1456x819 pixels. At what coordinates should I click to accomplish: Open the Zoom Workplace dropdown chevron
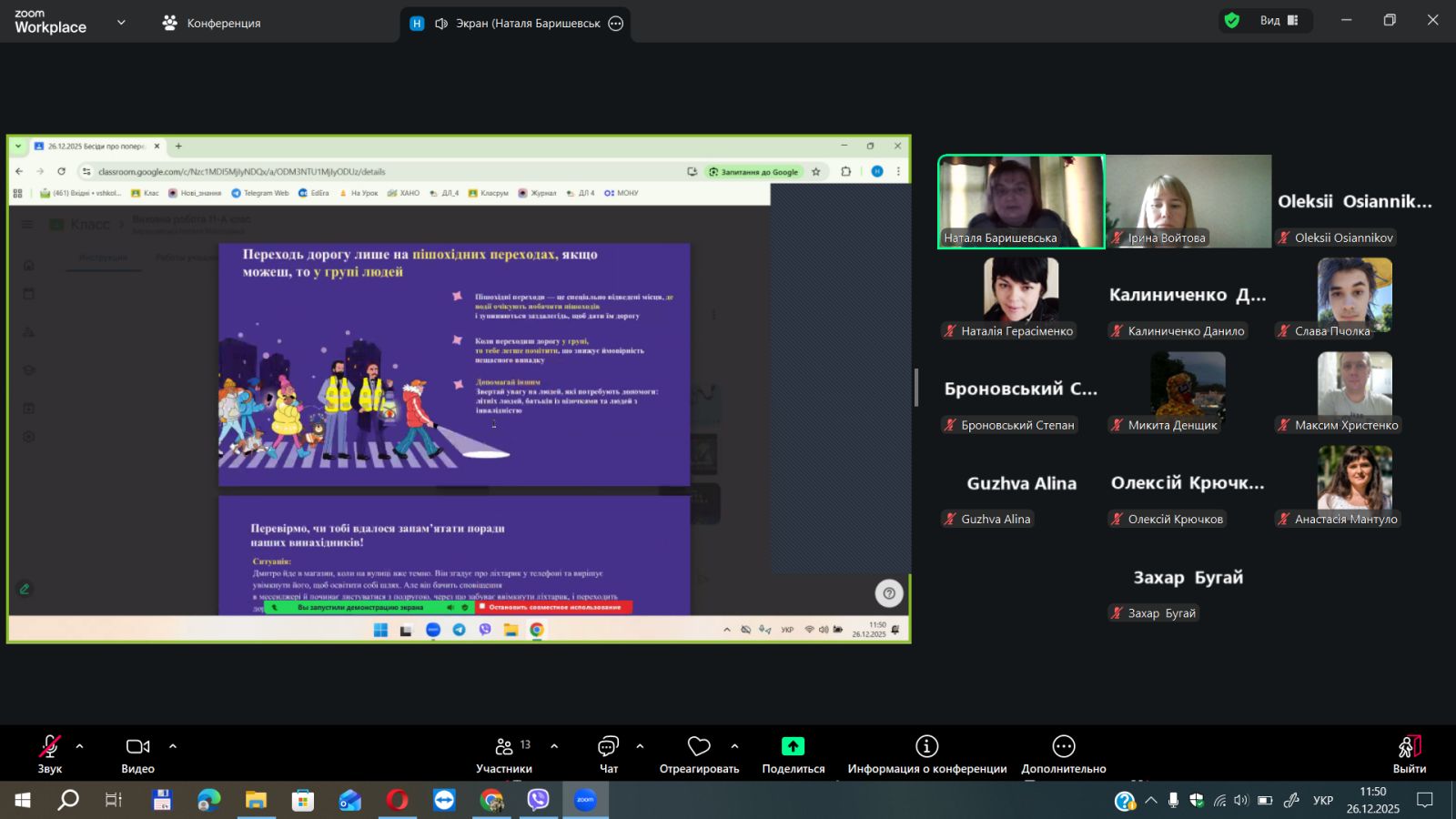click(x=121, y=23)
